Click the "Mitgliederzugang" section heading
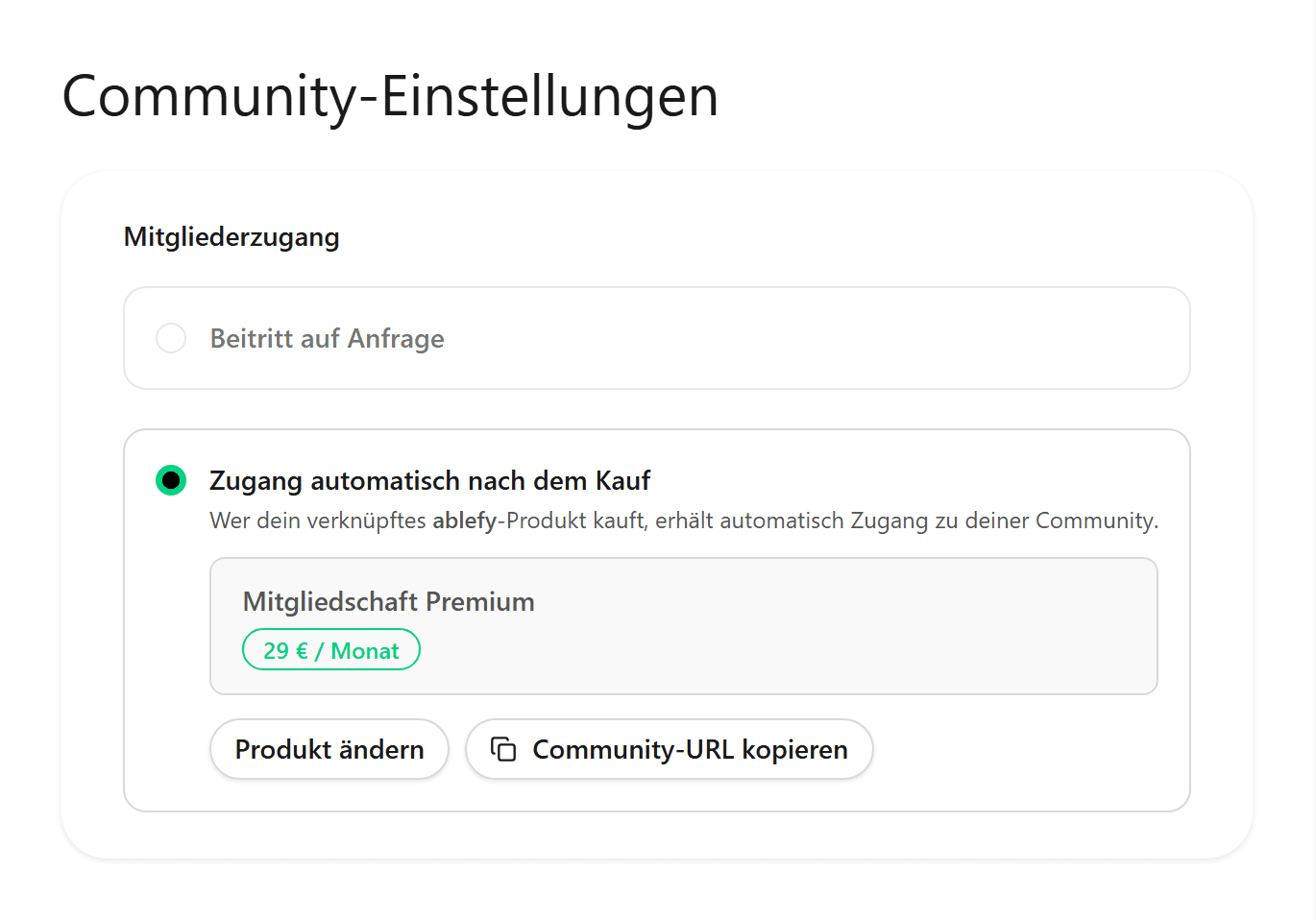 tap(232, 236)
